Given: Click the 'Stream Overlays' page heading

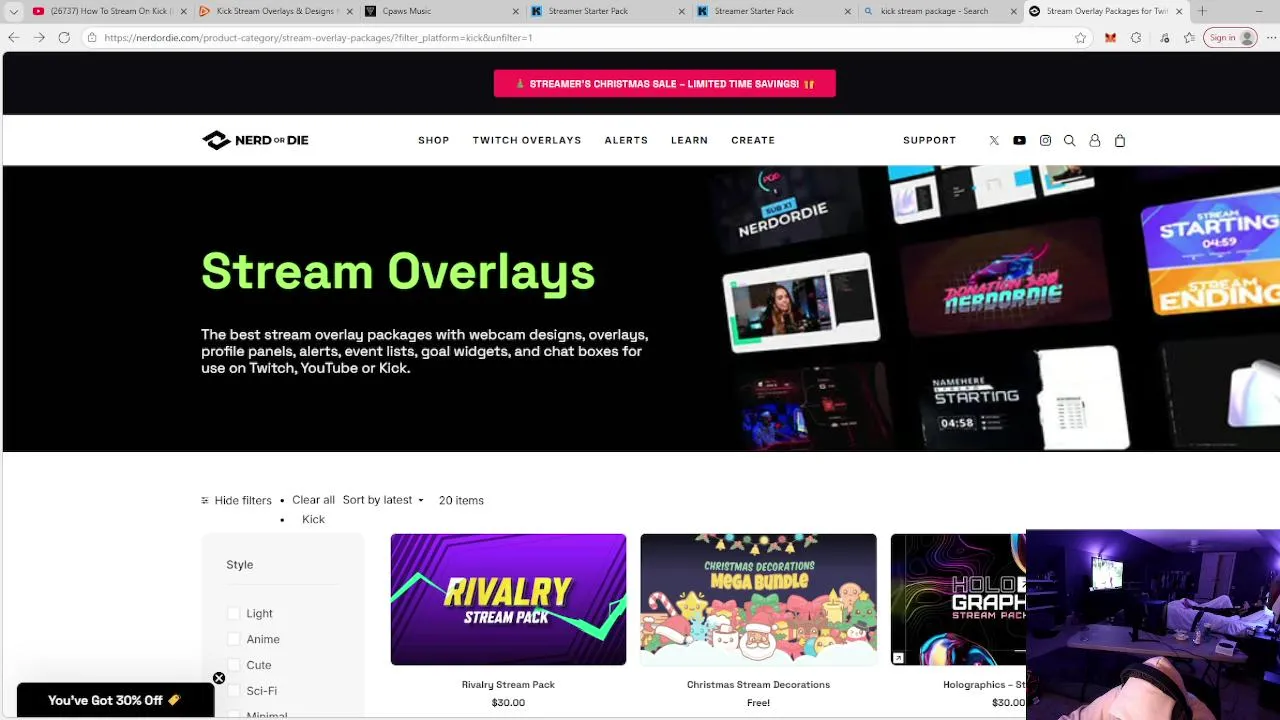Looking at the screenshot, I should coord(398,272).
